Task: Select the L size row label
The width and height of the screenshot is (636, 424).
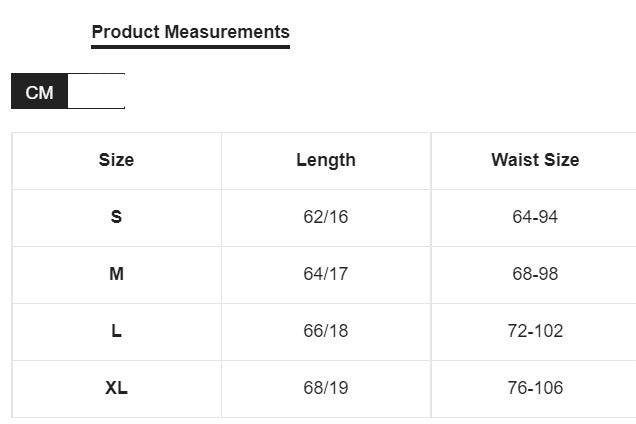Action: [x=116, y=331]
